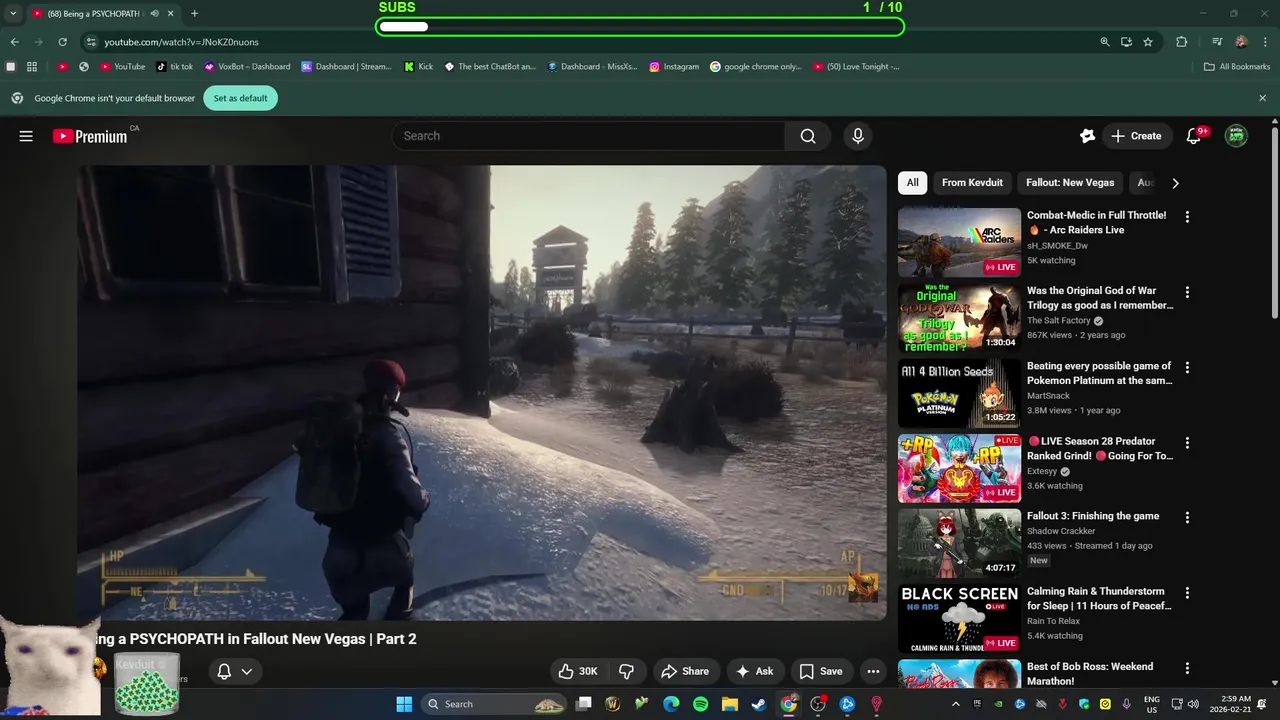Go back in Chrome
Screen dimensions: 1280x720
coord(14,42)
